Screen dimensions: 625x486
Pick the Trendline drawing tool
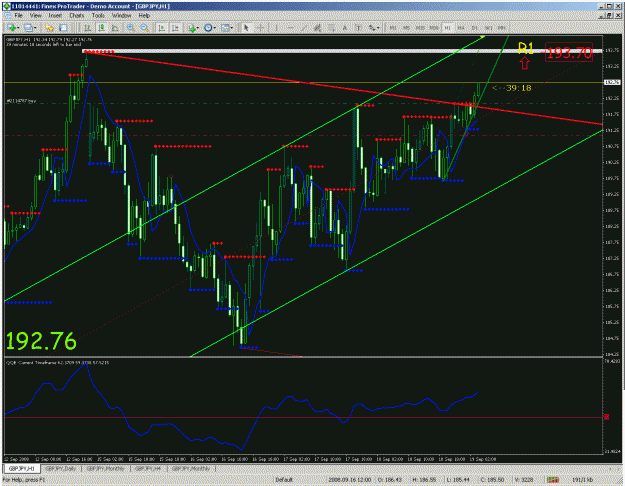(304, 28)
